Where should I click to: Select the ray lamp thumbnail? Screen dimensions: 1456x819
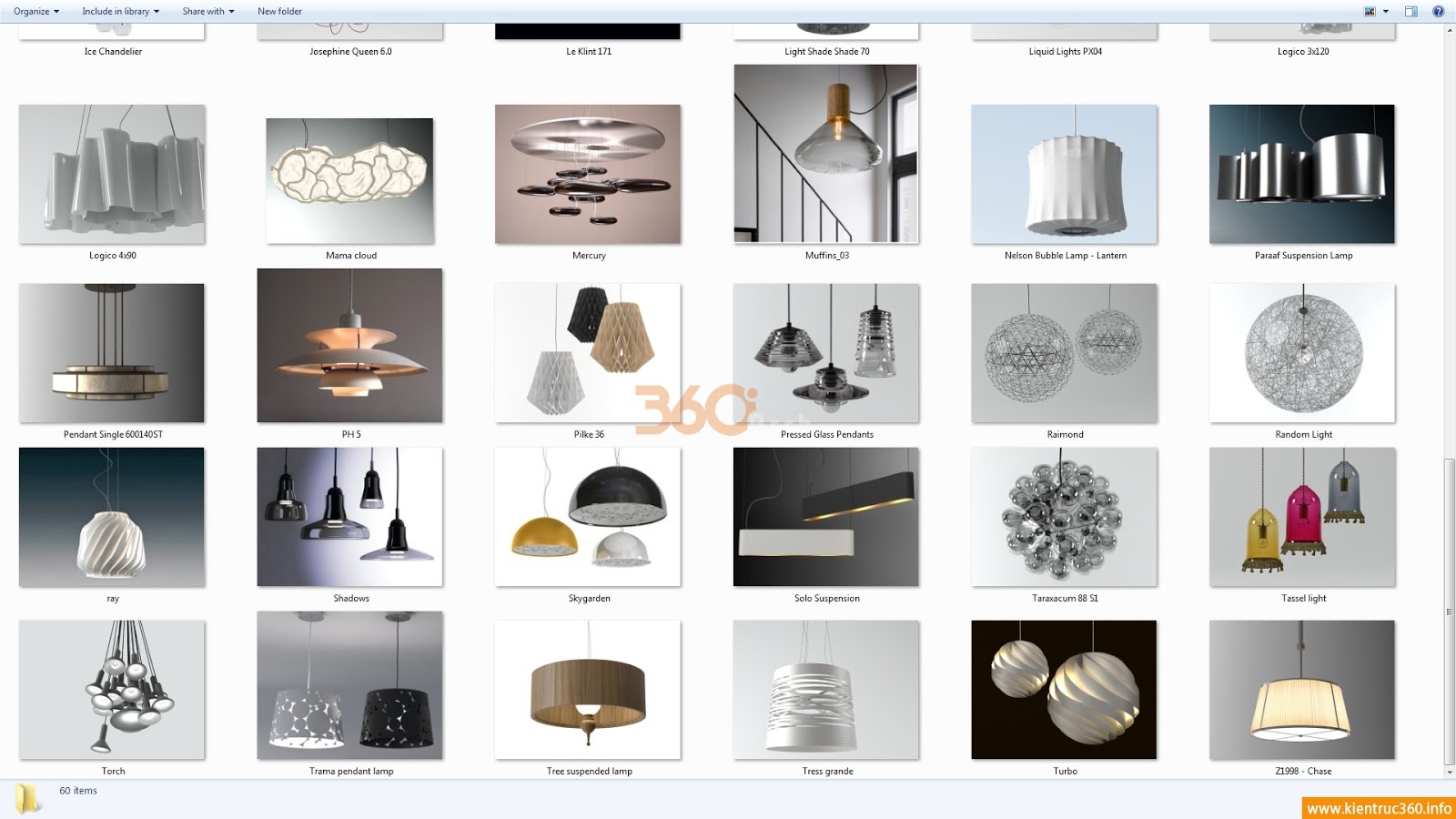point(112,517)
